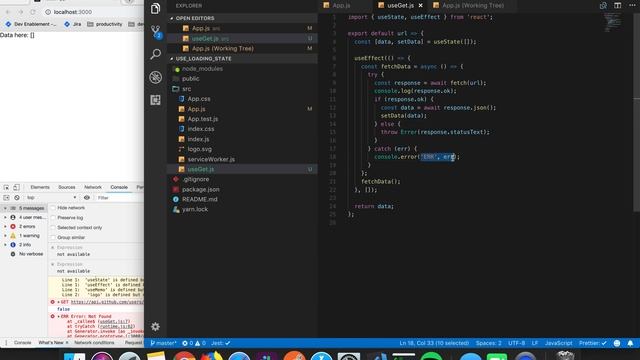Open Source Control view in activity bar
The image size is (640, 360).
156,31
